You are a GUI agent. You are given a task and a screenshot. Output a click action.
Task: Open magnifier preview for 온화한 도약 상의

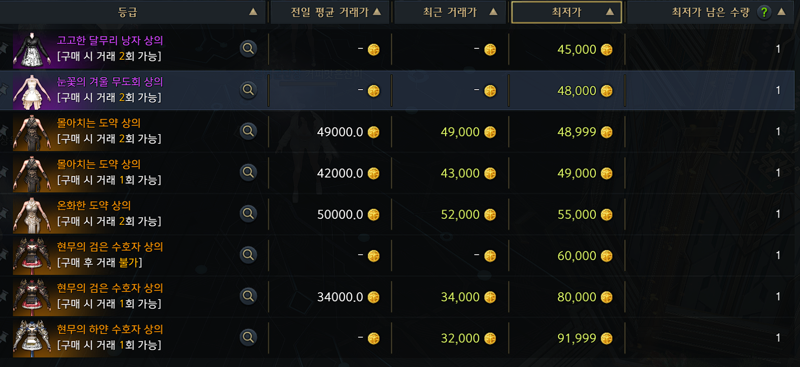[x=248, y=213]
